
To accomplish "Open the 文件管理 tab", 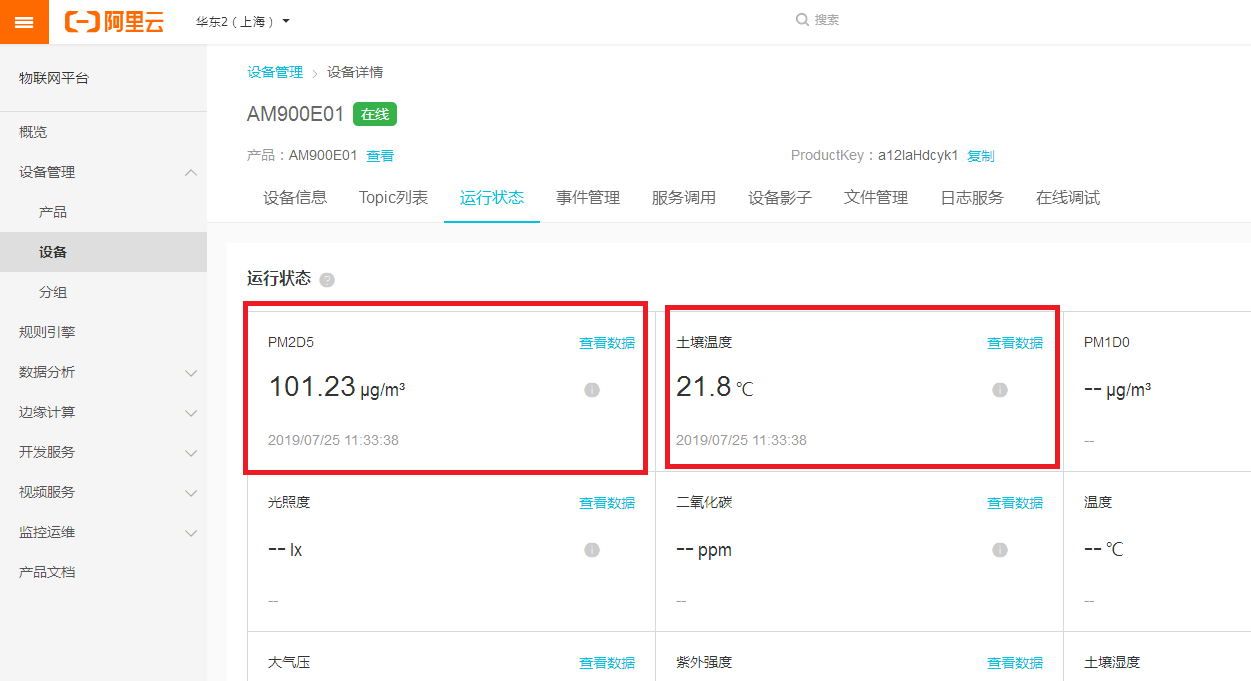I will 876,198.
